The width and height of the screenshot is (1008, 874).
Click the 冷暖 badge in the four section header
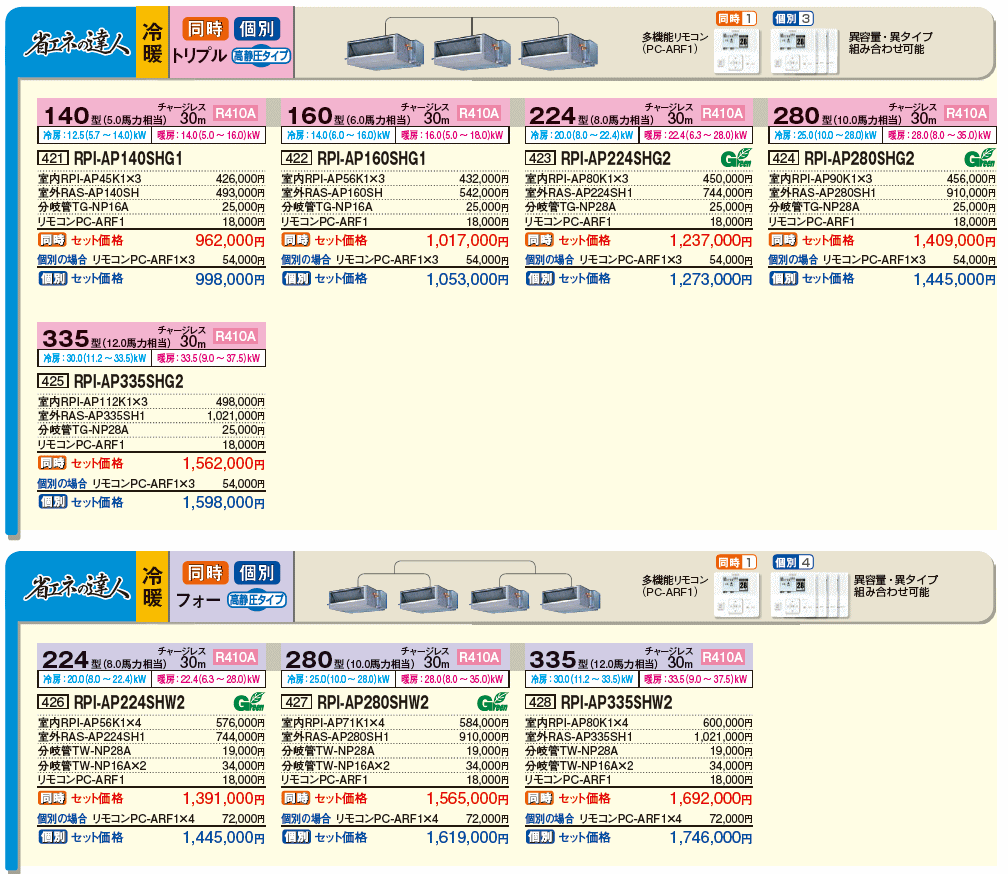point(152,586)
